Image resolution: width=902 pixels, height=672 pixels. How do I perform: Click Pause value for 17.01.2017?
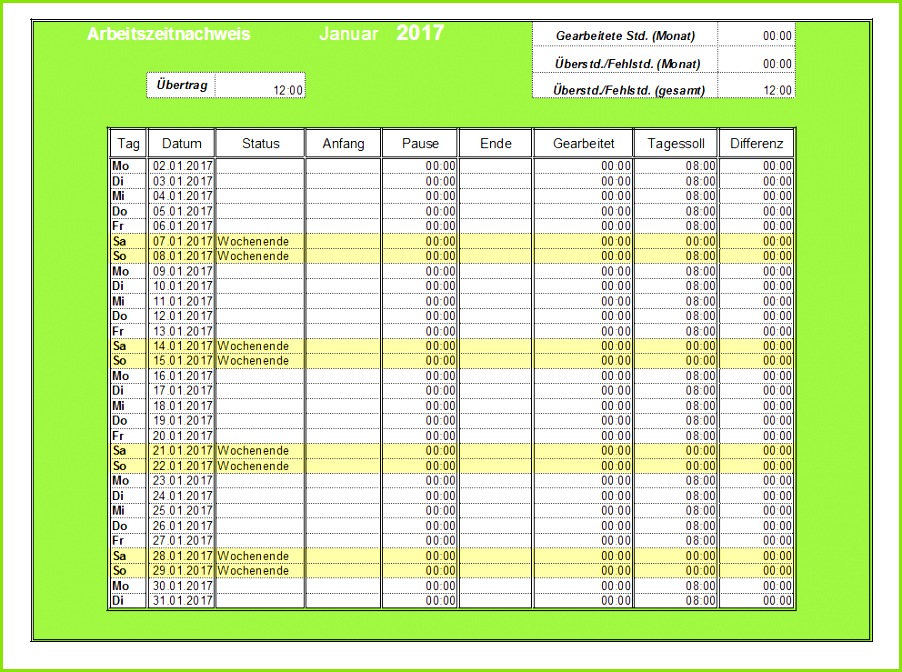[x=420, y=391]
